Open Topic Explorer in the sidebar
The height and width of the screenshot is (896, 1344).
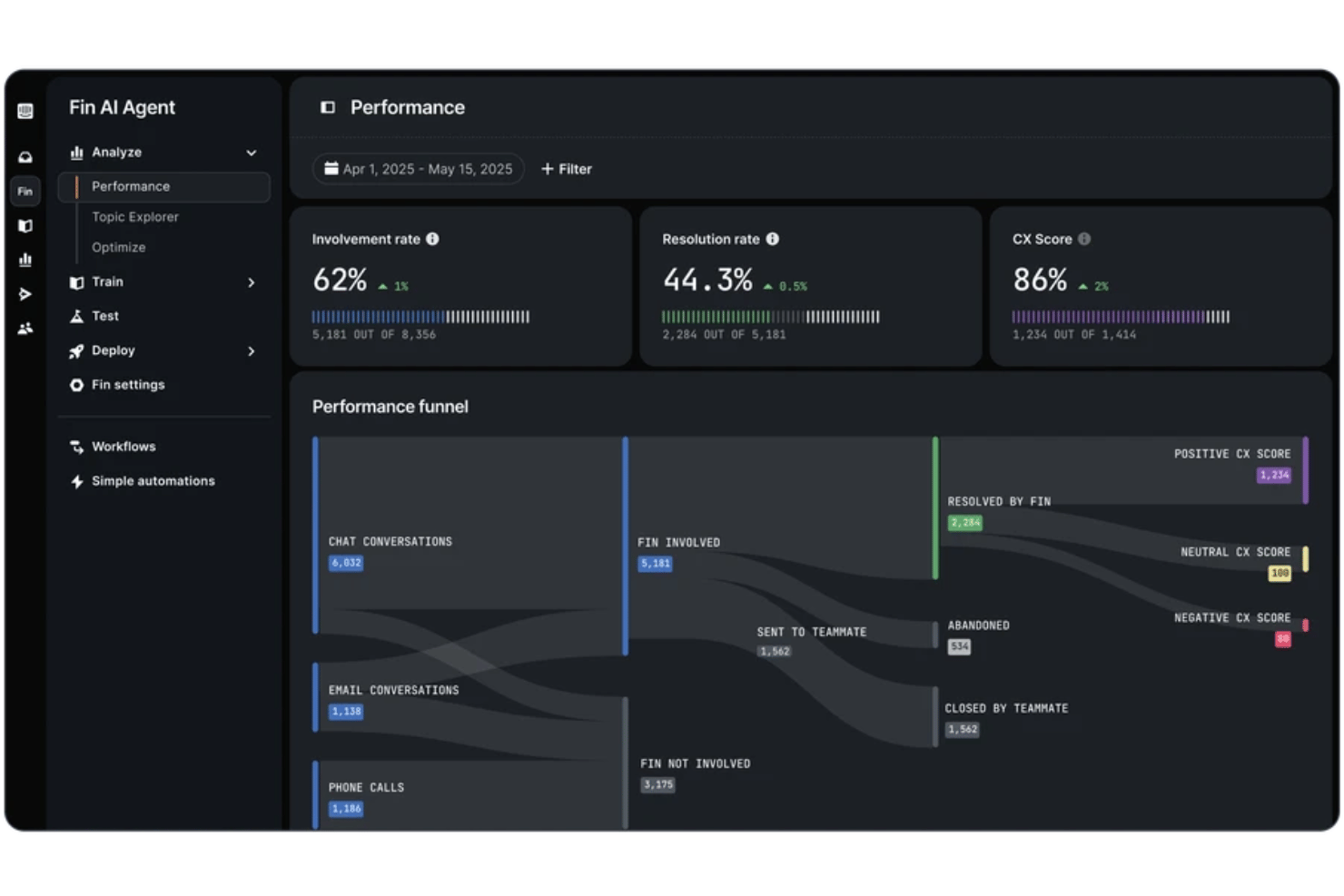pyautogui.click(x=135, y=217)
